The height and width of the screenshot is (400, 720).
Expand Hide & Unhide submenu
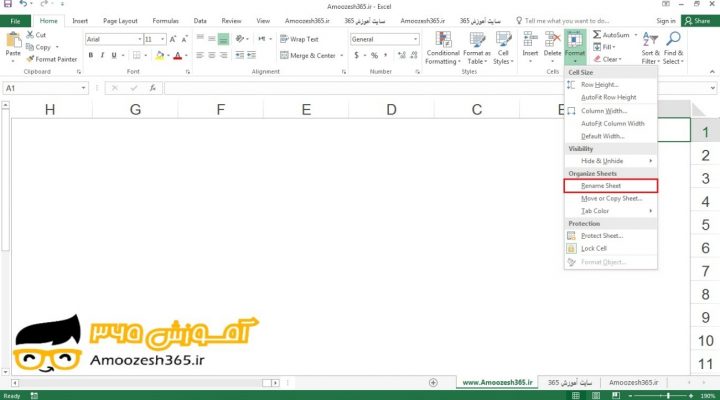click(x=611, y=161)
